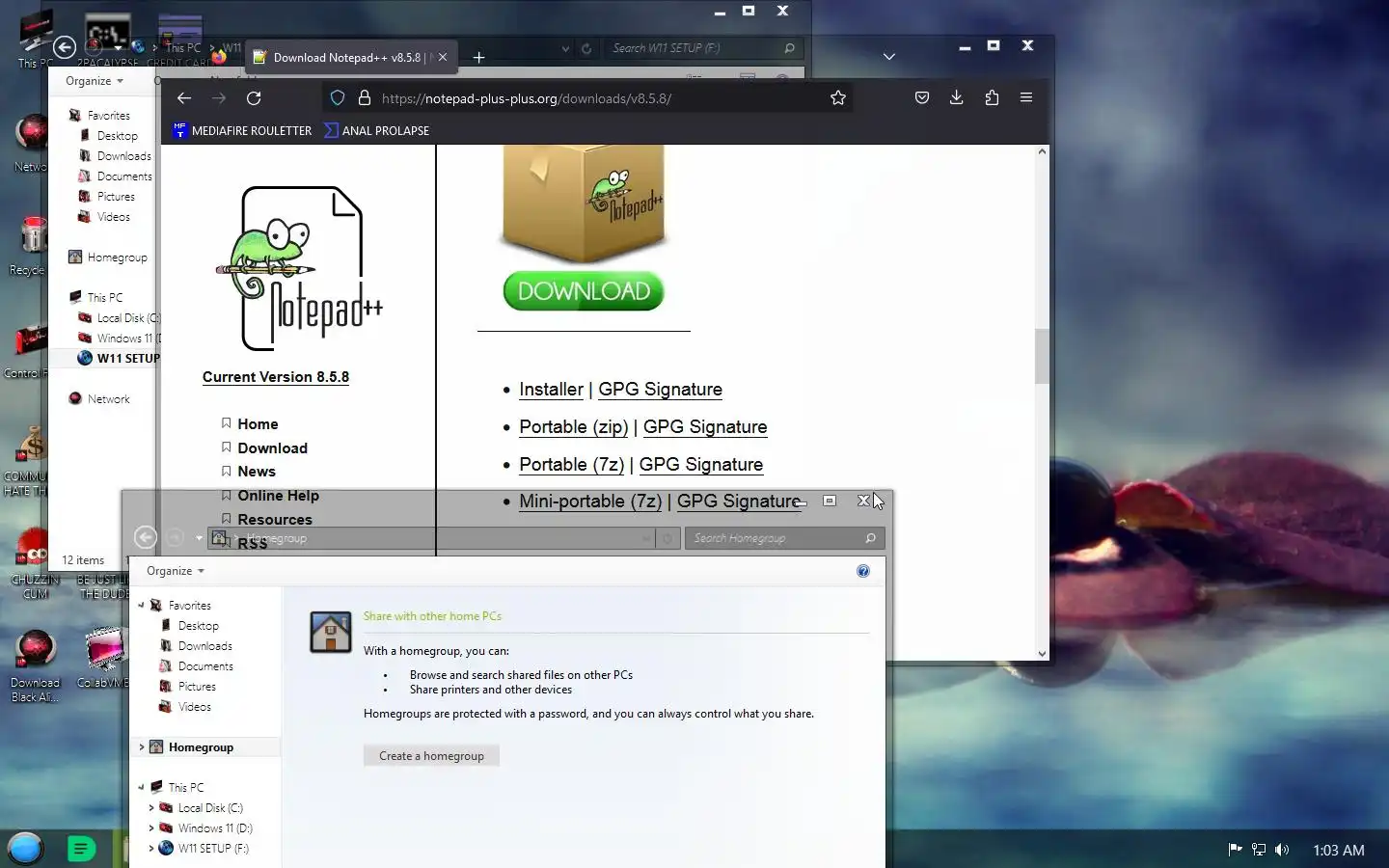Viewport: 1389px width, 868px height.
Task: Expand Windows 11 (D:) in Homegroup window
Action: 151,828
